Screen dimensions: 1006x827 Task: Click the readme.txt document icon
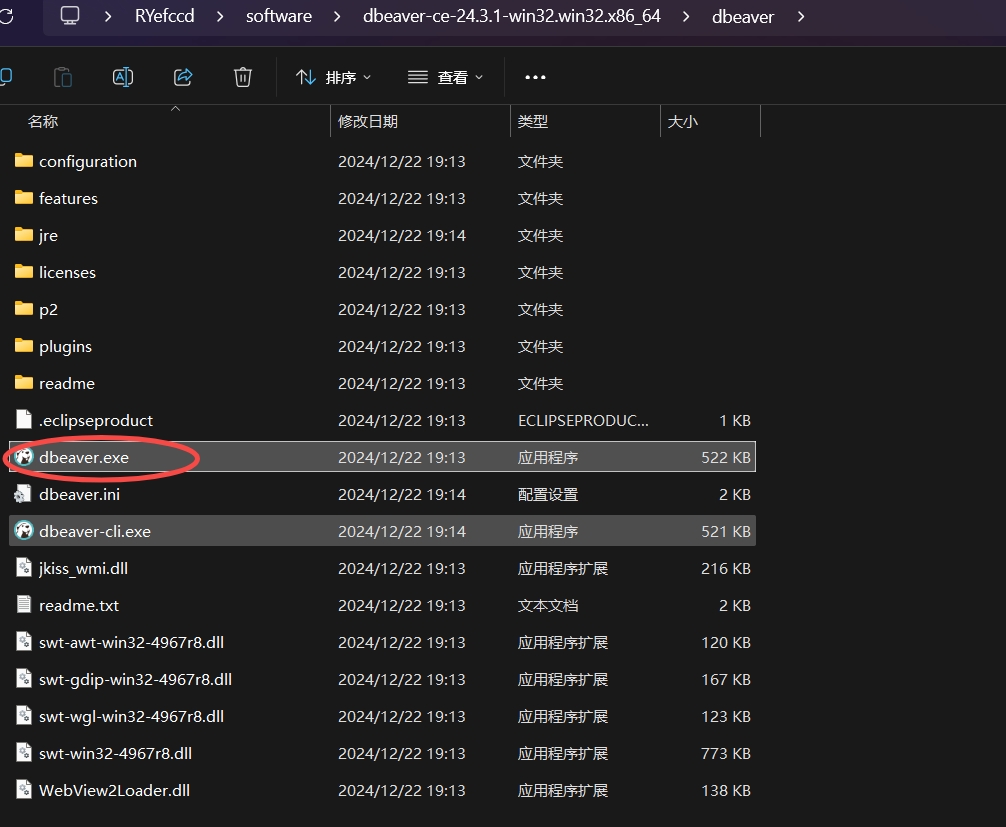(24, 605)
